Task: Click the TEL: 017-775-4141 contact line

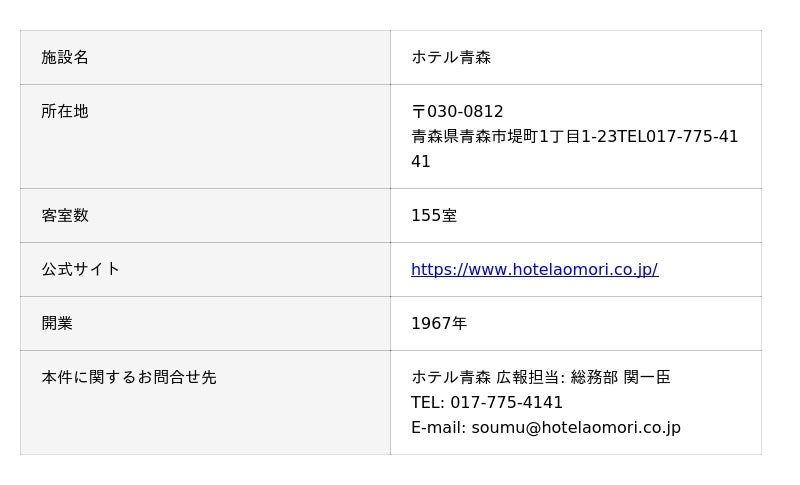Action: click(487, 402)
